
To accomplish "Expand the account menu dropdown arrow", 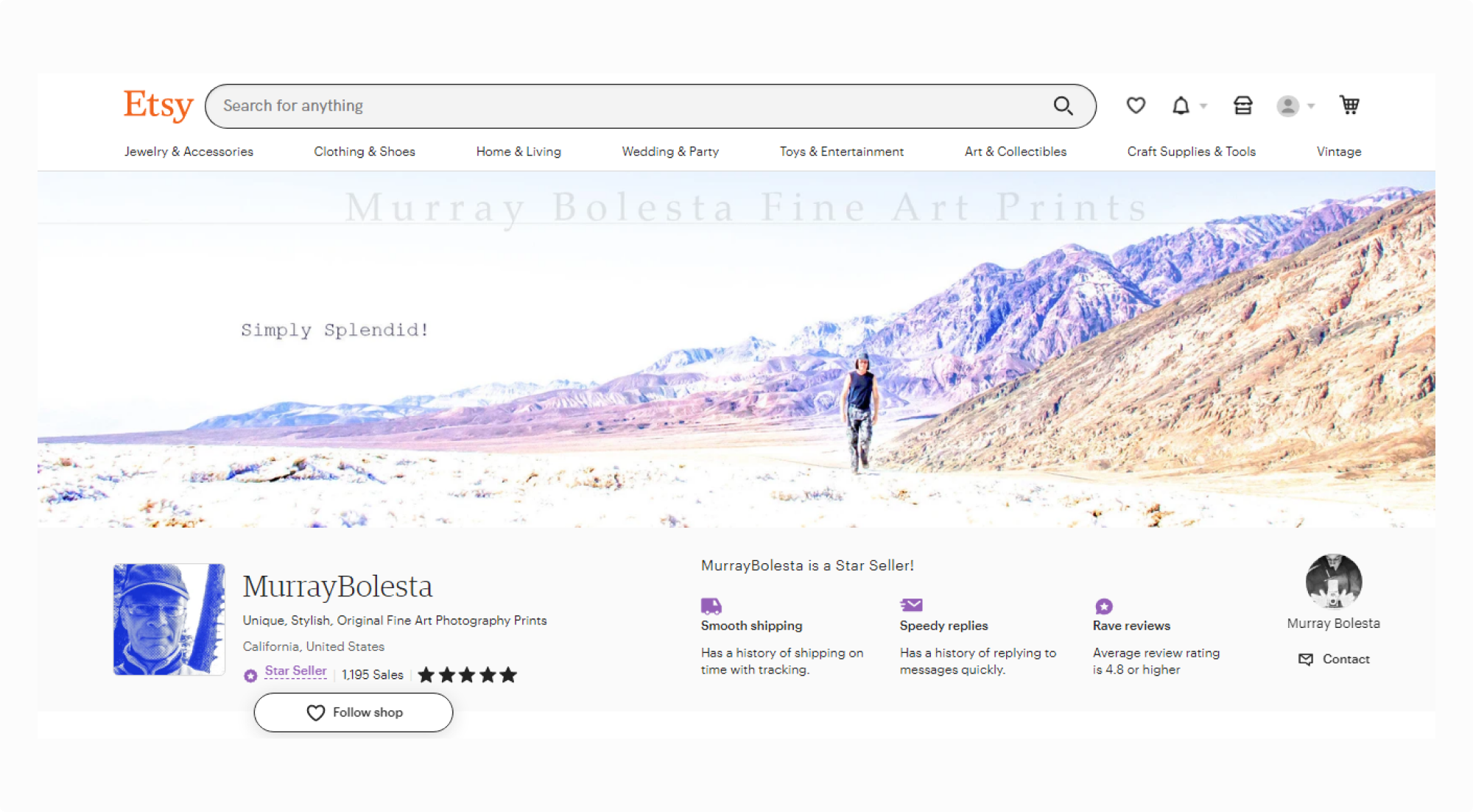I will click(x=1311, y=106).
